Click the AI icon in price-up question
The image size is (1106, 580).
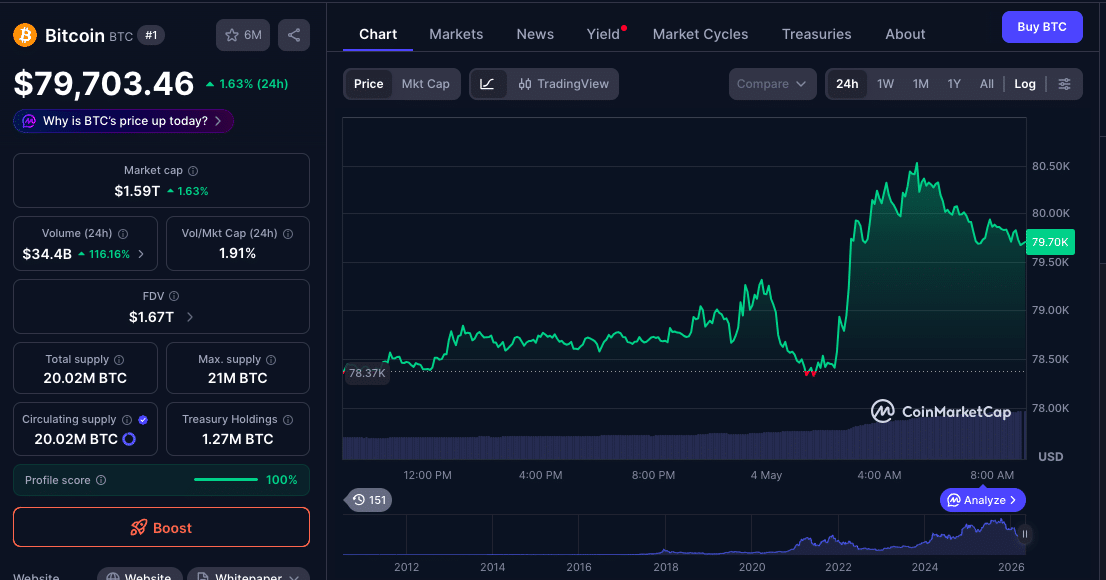(x=29, y=121)
